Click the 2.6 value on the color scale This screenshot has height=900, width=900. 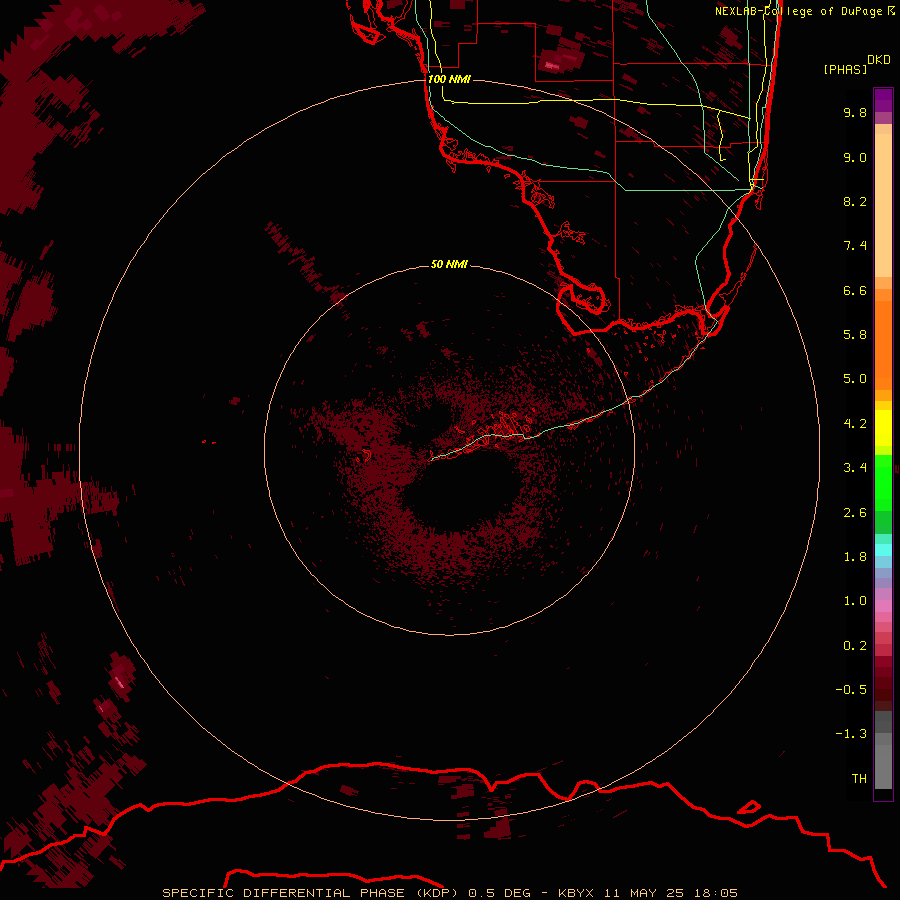(x=855, y=513)
